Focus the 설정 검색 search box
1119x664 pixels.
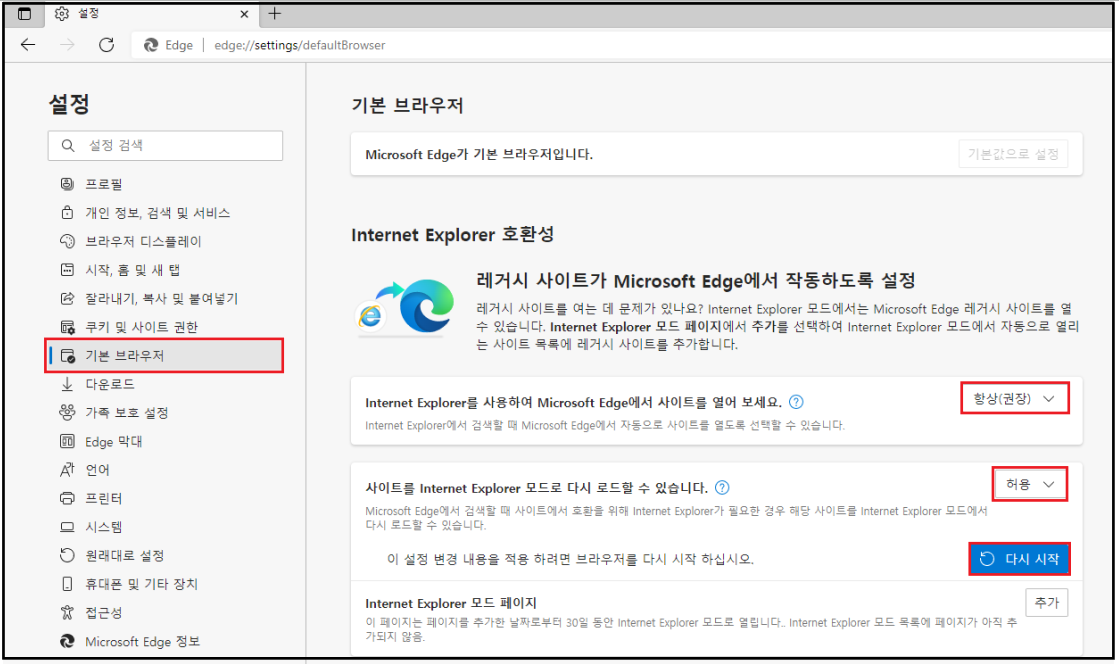pos(166,146)
